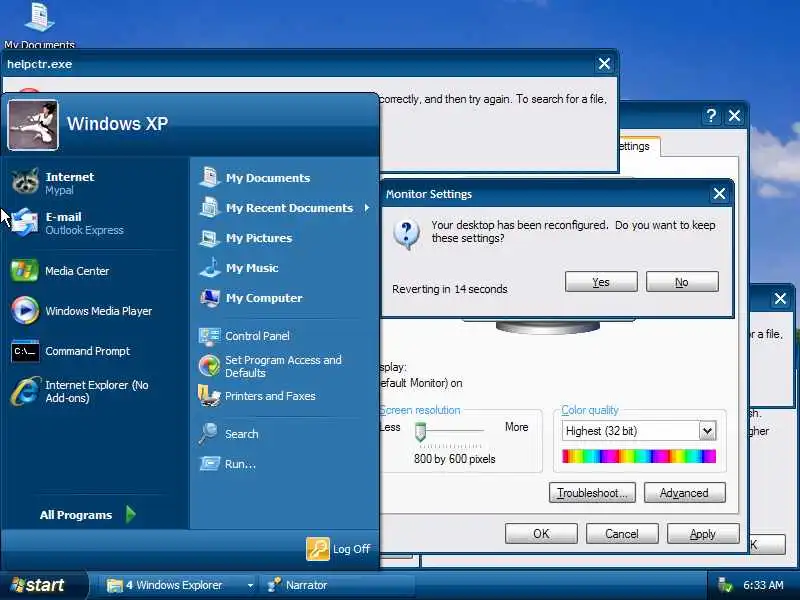800x600 pixels.
Task: Choose My Computer text in Start menu
Action: [x=264, y=298]
